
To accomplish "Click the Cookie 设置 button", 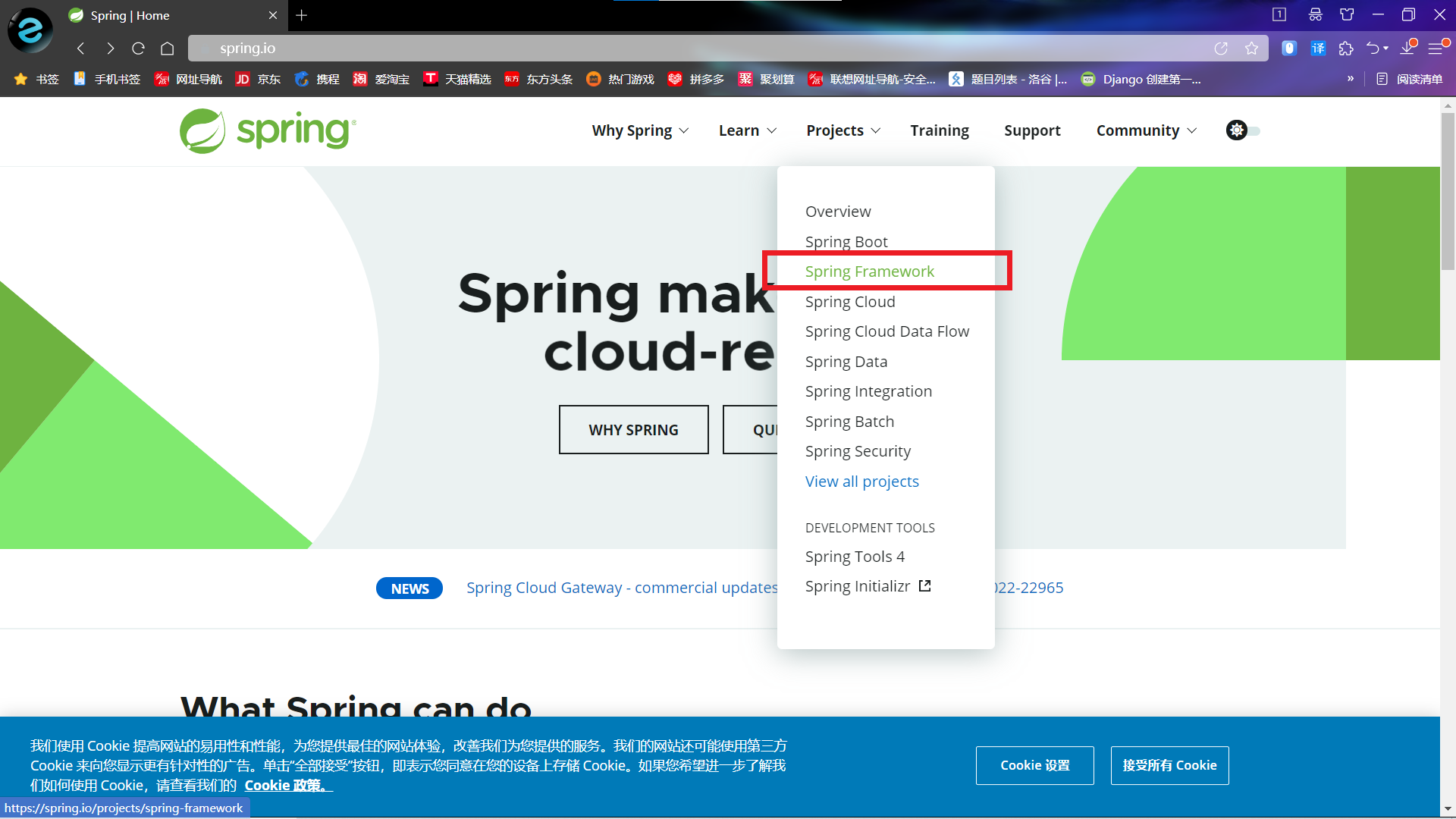I will pos(1035,765).
